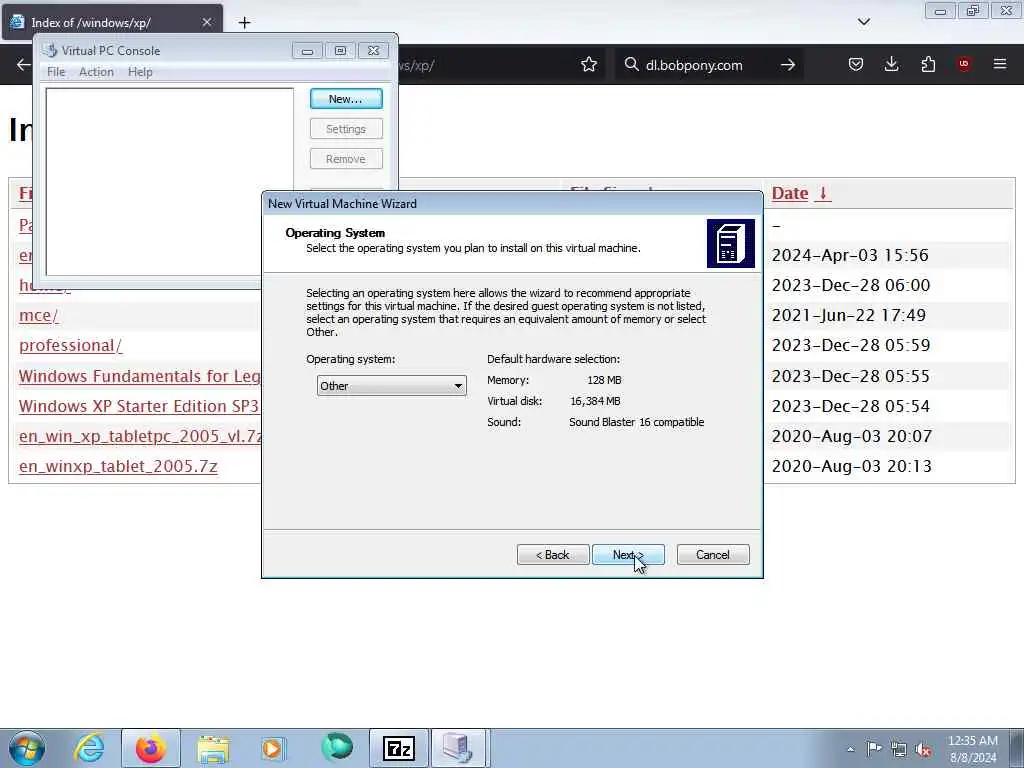
Task: Switch to Virtual PC taskbar icon
Action: 458,748
